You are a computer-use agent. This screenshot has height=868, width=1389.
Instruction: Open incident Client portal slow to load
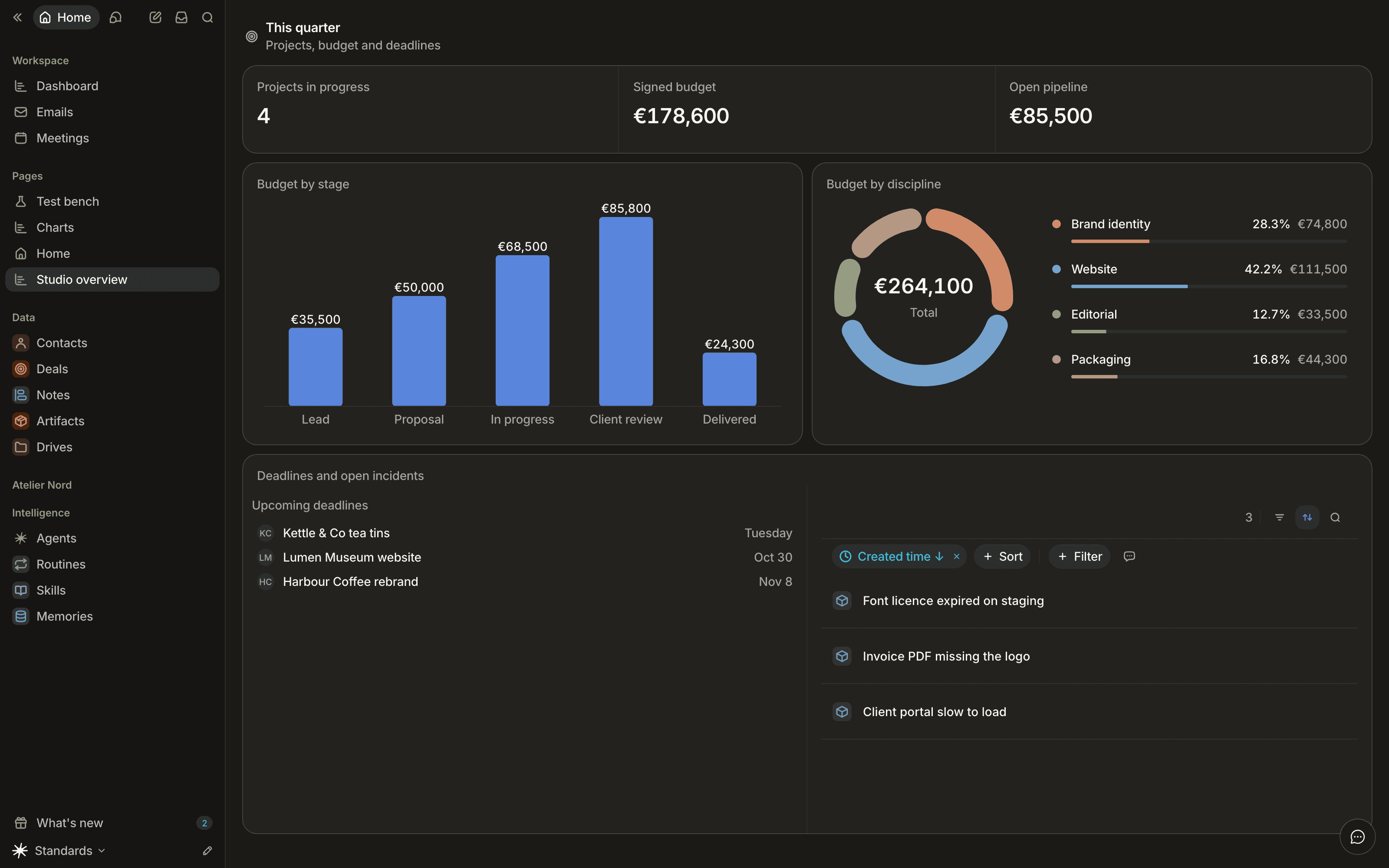(x=1089, y=712)
